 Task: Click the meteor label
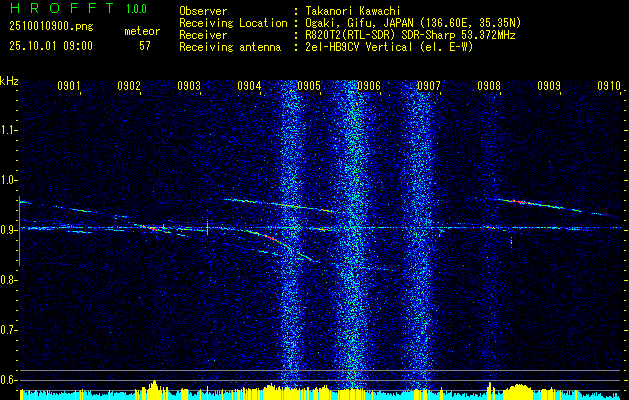[x=142, y=31]
